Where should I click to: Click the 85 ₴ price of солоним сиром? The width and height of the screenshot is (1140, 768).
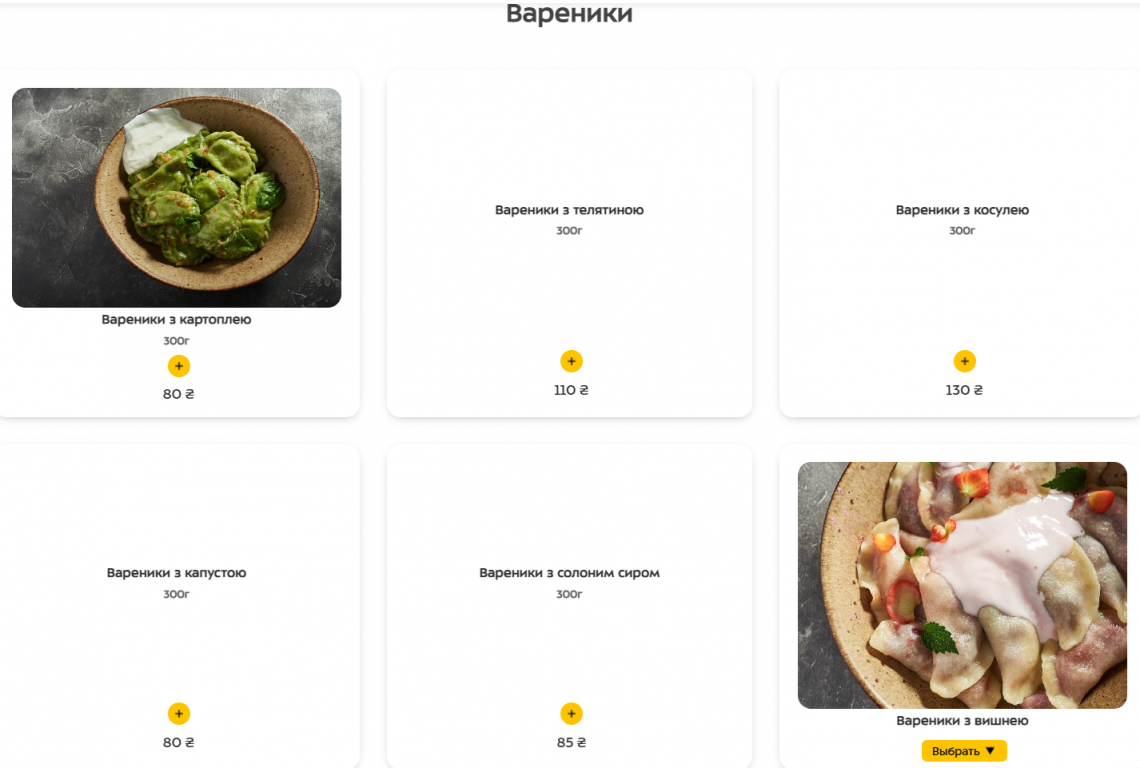(571, 743)
